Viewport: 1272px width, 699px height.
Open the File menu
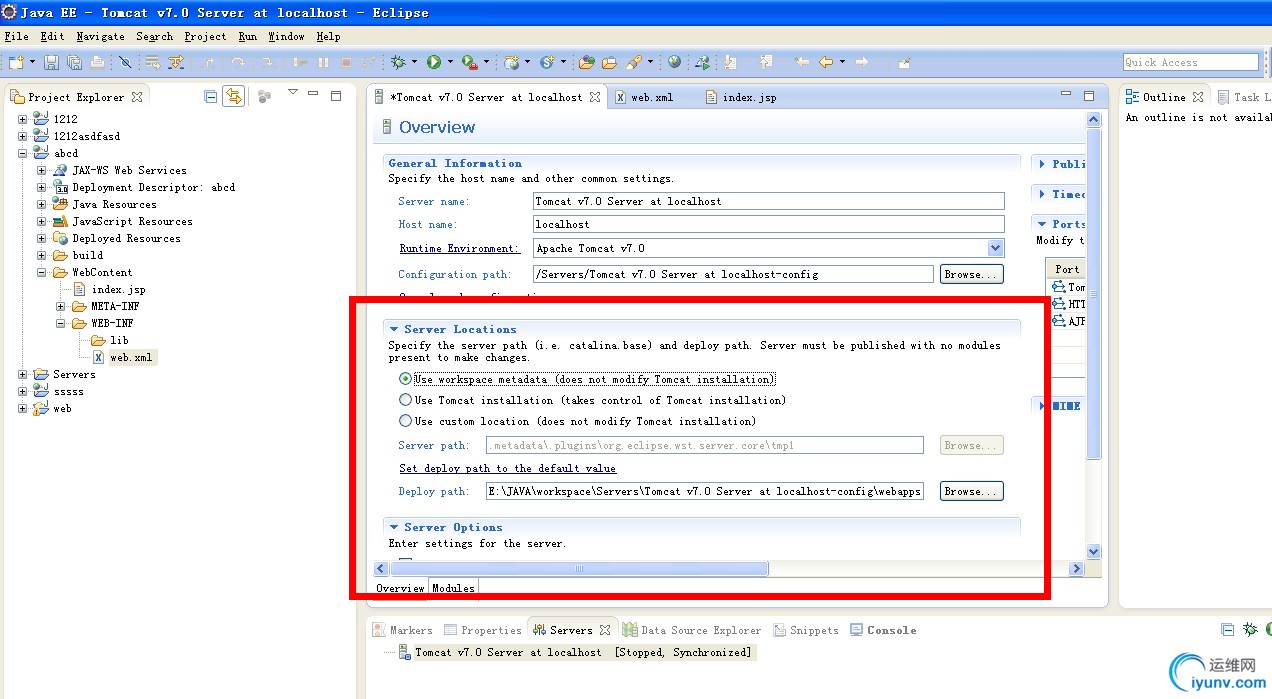tap(17, 36)
